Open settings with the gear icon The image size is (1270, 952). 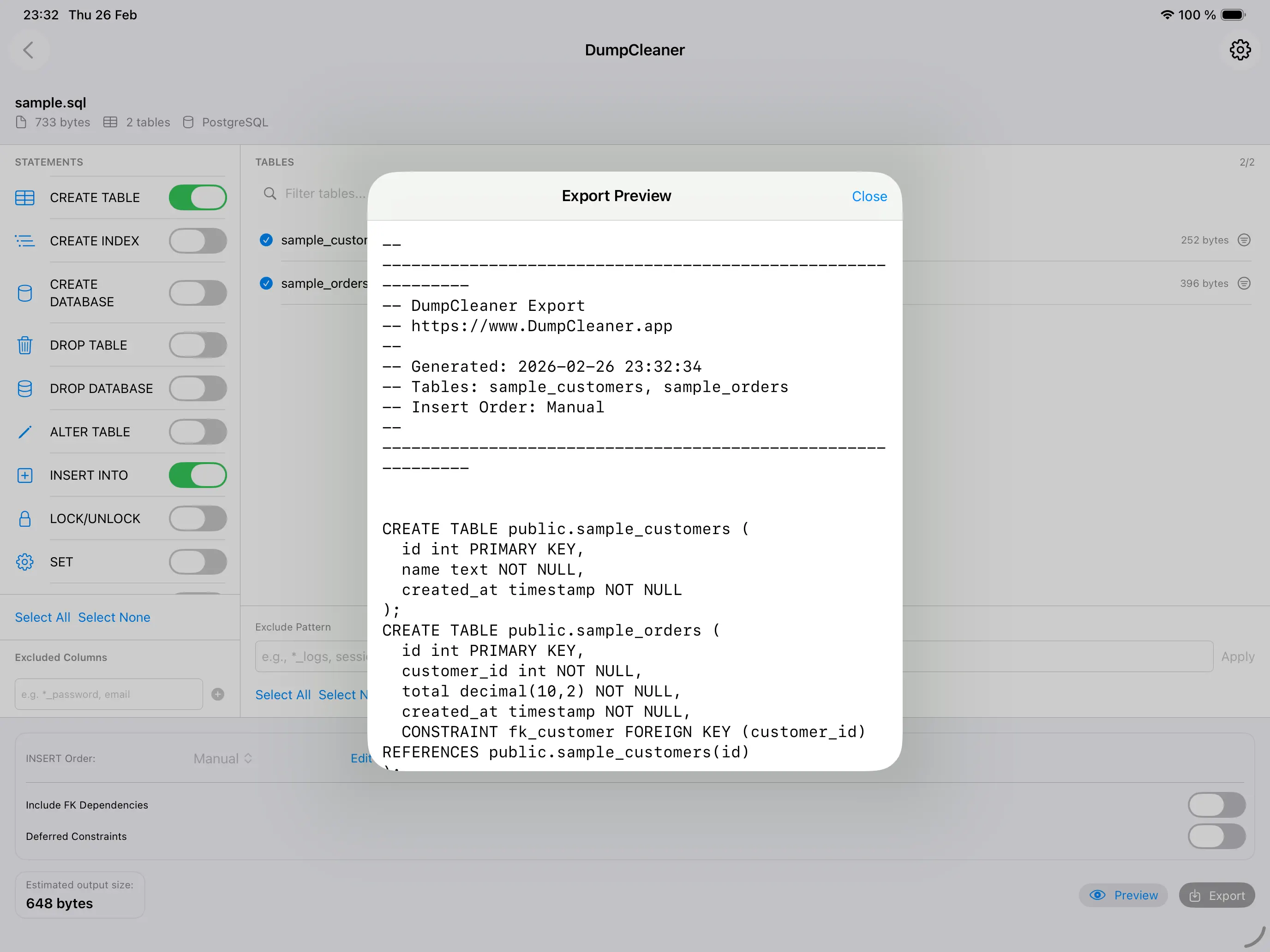(1240, 50)
